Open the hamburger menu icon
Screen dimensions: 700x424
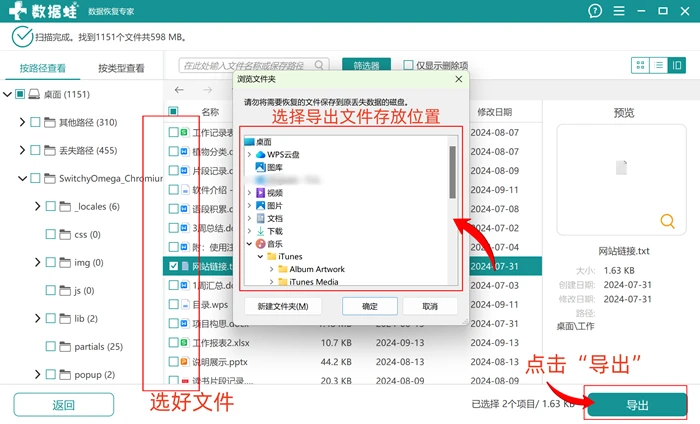coord(619,11)
